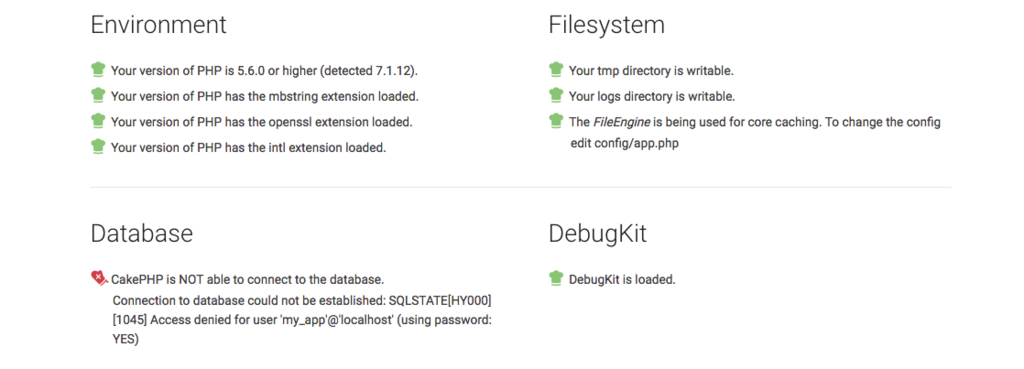Click the chef hat icon beside FileEngine caching line
The height and width of the screenshot is (369, 1024).
[x=556, y=120]
